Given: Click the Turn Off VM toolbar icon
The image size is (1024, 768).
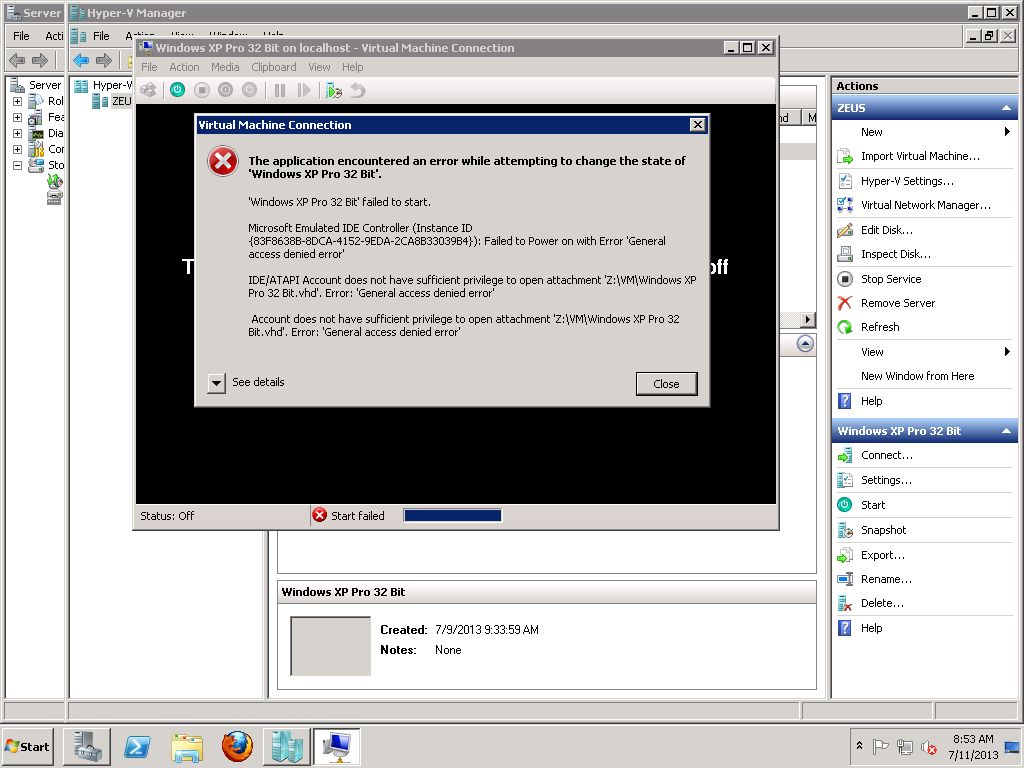Looking at the screenshot, I should [202, 90].
